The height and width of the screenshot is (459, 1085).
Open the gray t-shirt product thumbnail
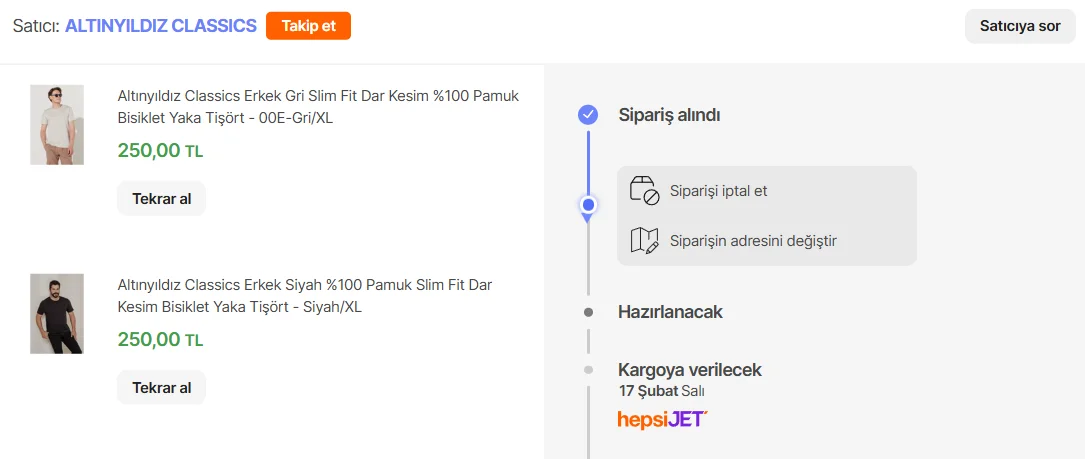(57, 125)
